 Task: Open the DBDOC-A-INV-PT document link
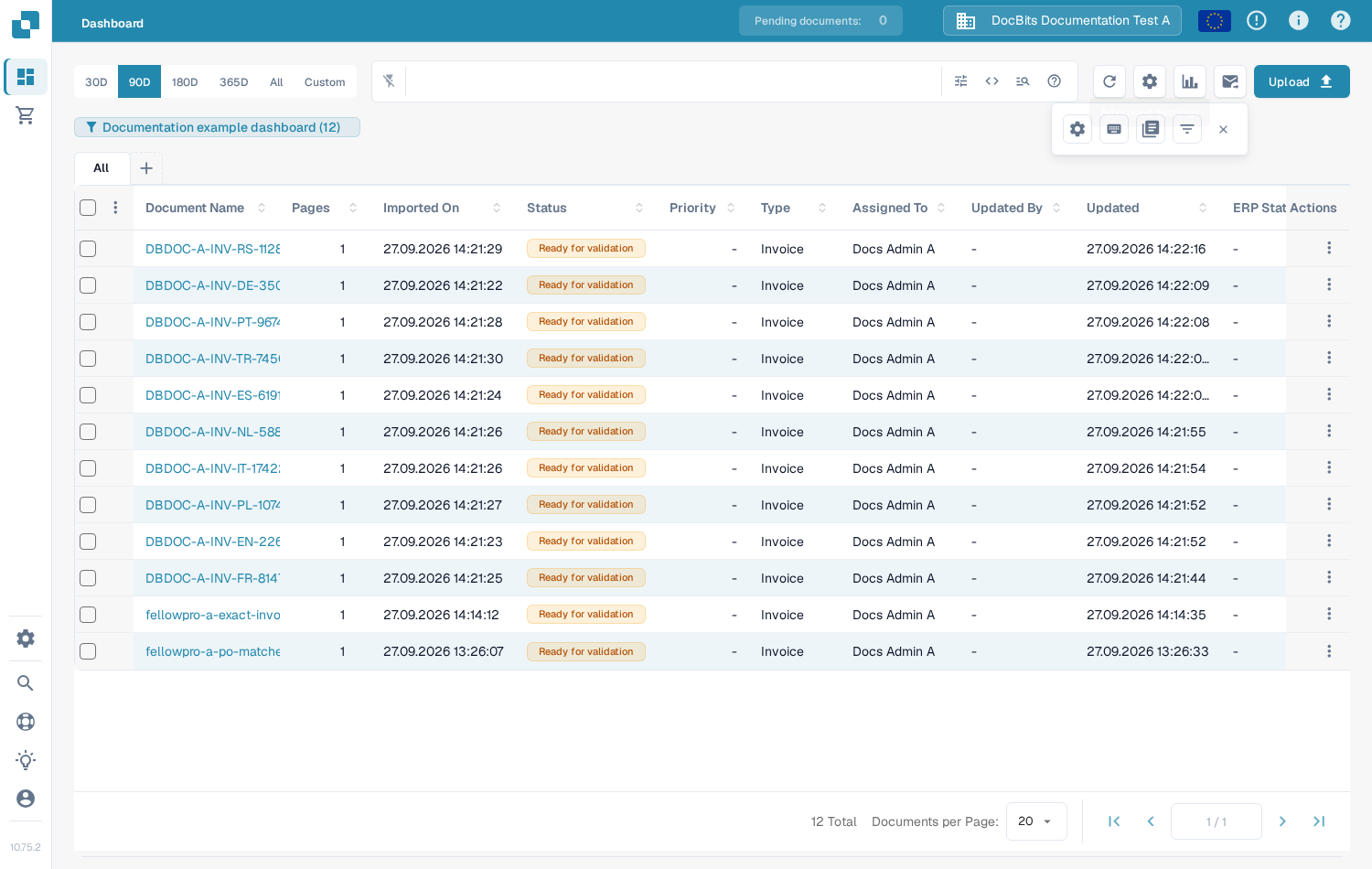click(213, 322)
